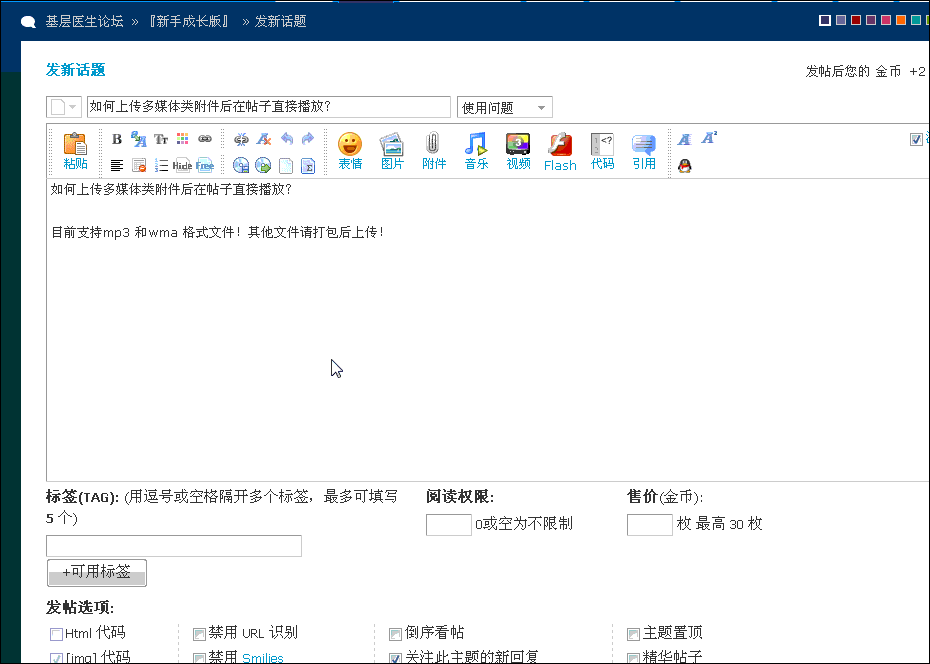
Task: Pick the orange theme color swatch
Action: pos(901,20)
